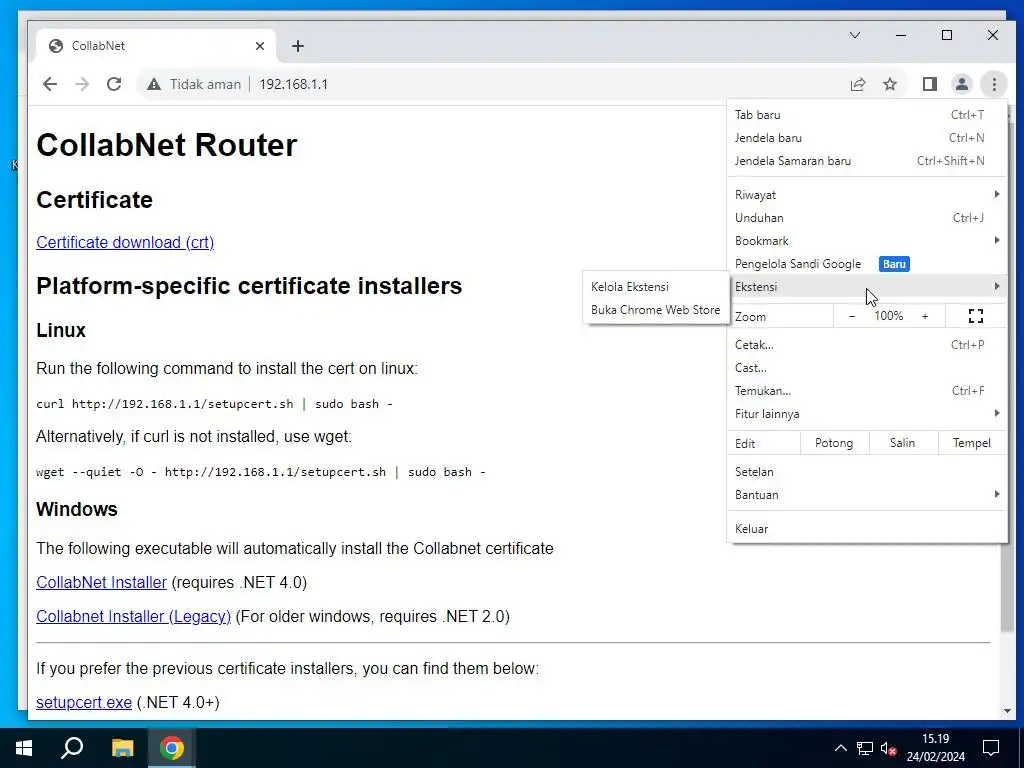Click the 100% zoom value in menu

888,316
